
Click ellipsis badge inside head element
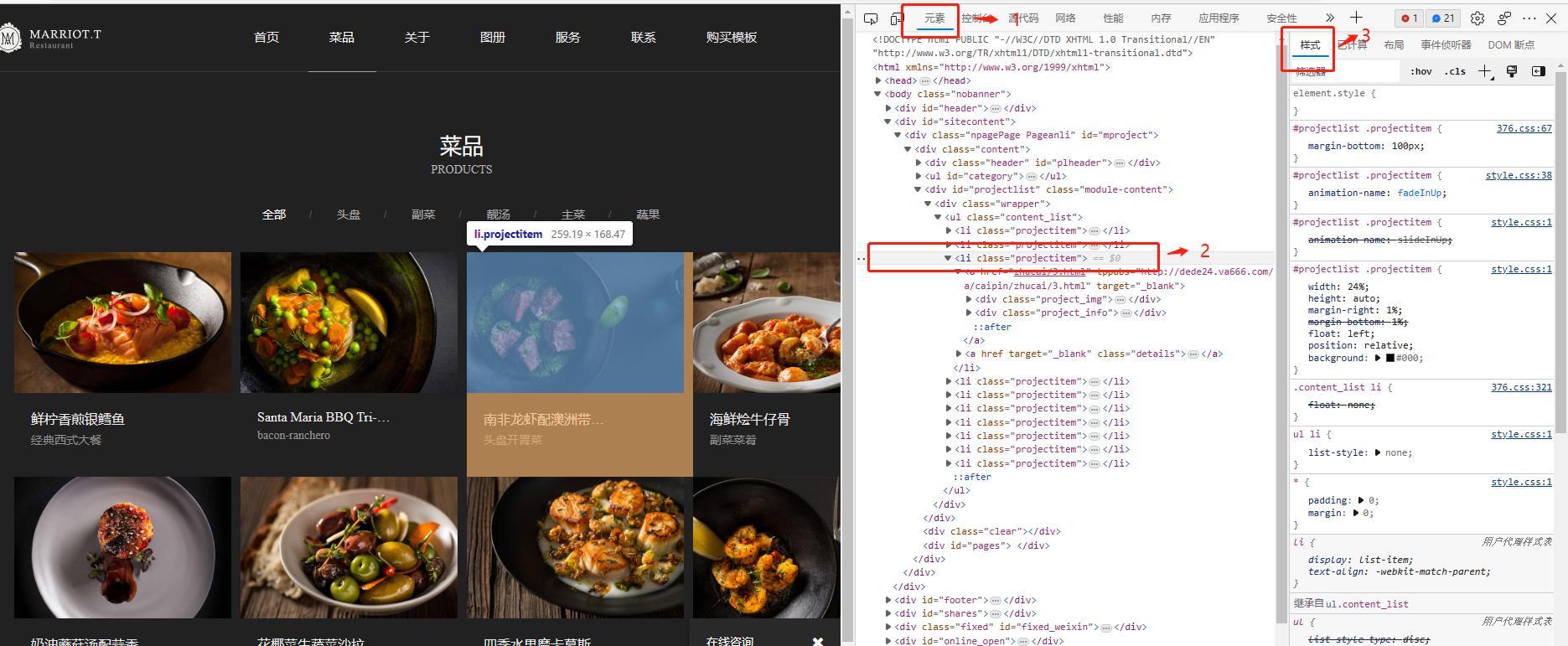(x=925, y=81)
